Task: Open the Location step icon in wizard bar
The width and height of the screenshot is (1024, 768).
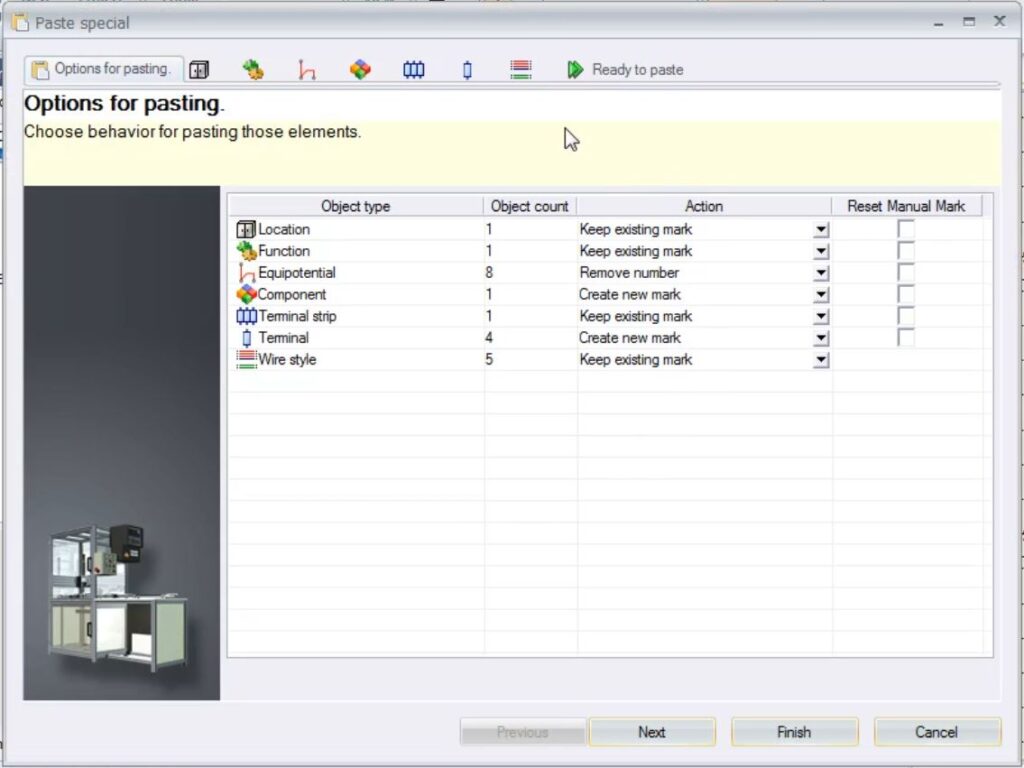Action: tap(199, 70)
